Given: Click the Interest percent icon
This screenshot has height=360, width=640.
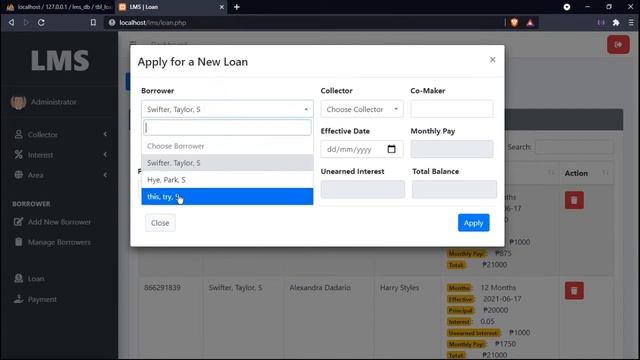Looking at the screenshot, I should [x=18, y=154].
